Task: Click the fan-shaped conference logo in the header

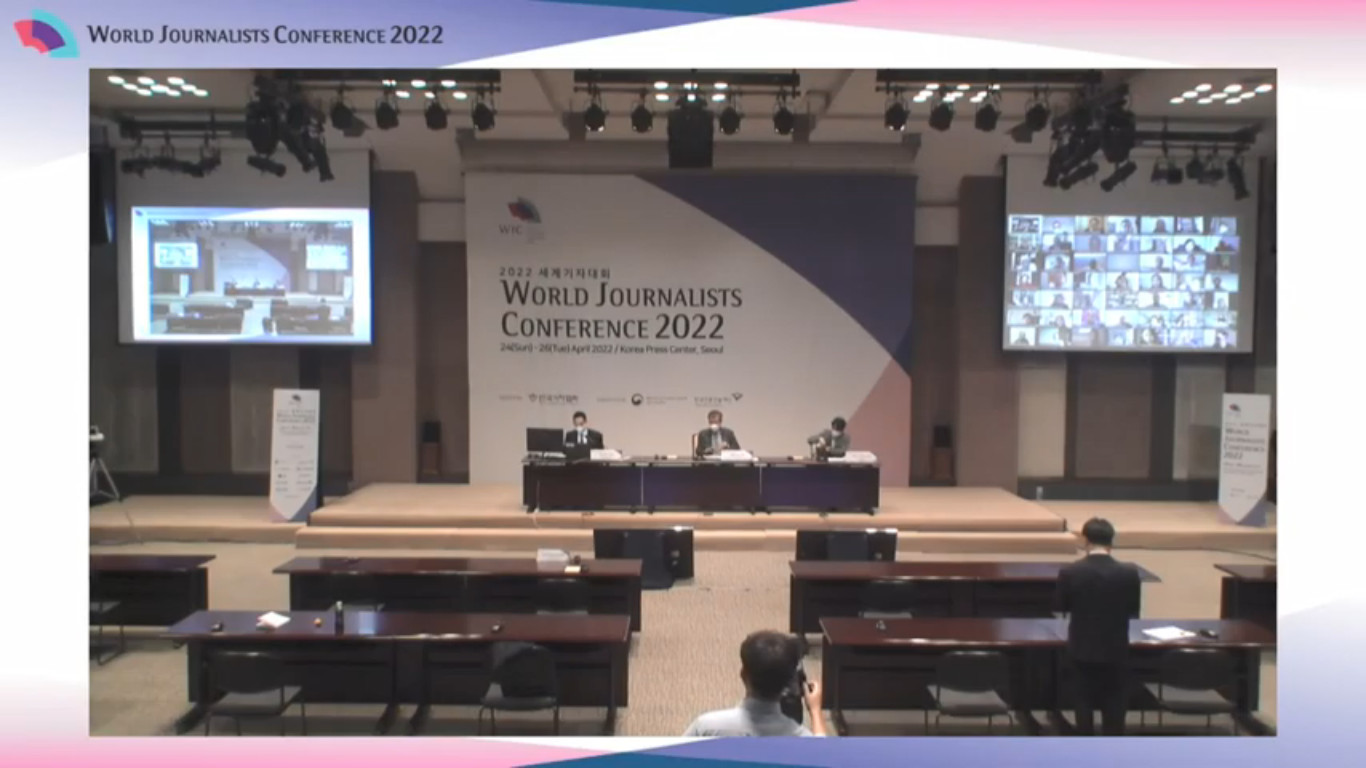Action: 45,33
